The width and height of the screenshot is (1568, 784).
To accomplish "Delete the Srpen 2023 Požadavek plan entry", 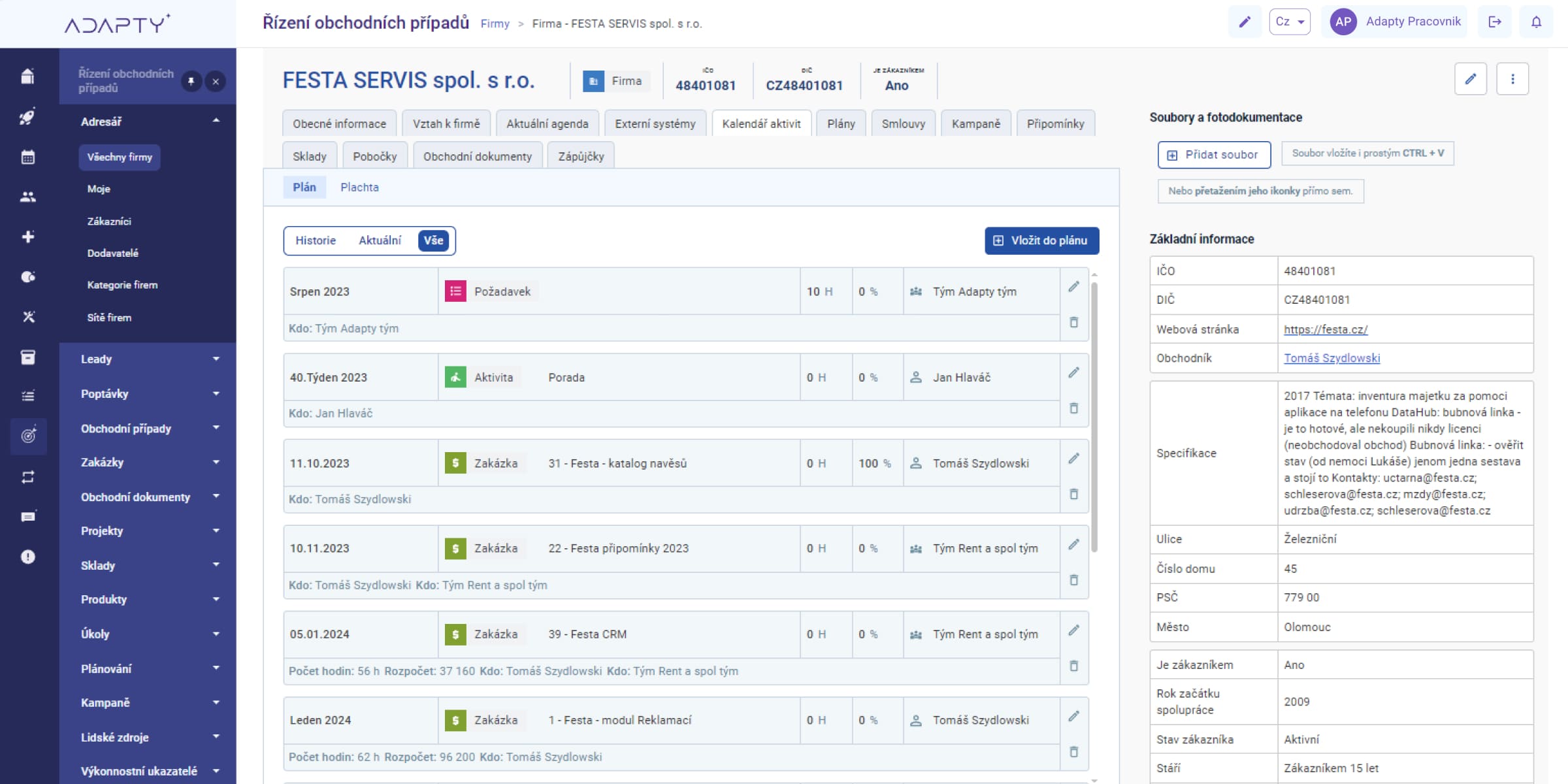I will [1073, 322].
